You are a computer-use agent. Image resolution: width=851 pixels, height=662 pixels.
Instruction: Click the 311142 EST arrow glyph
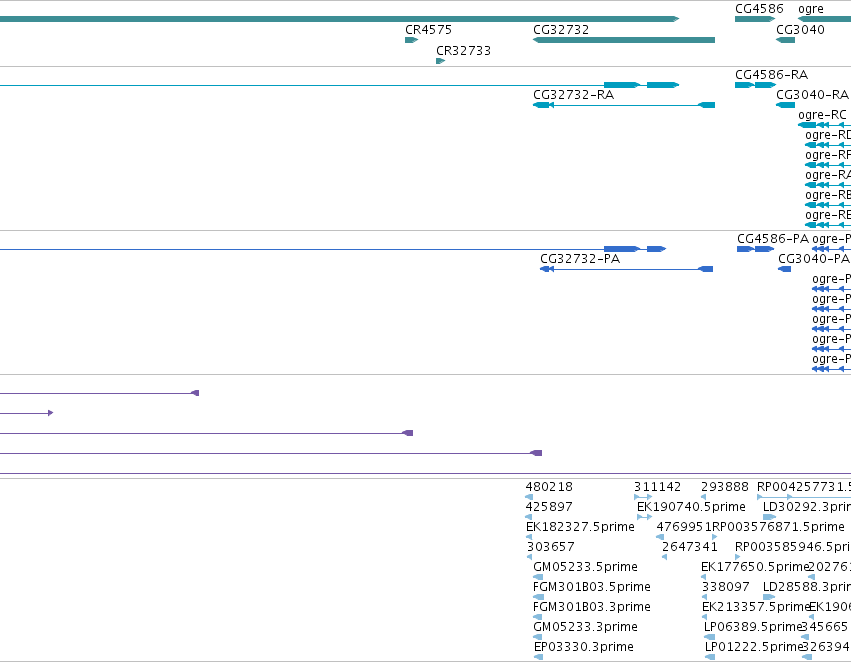click(643, 497)
